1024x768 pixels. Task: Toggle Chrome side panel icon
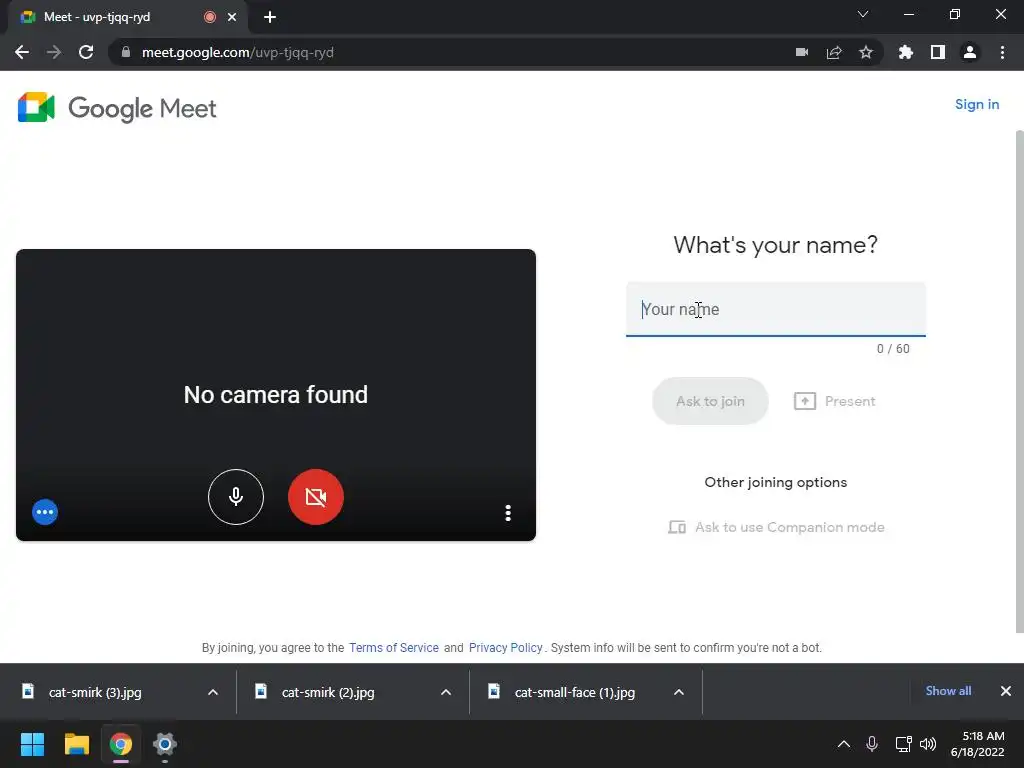tap(938, 52)
